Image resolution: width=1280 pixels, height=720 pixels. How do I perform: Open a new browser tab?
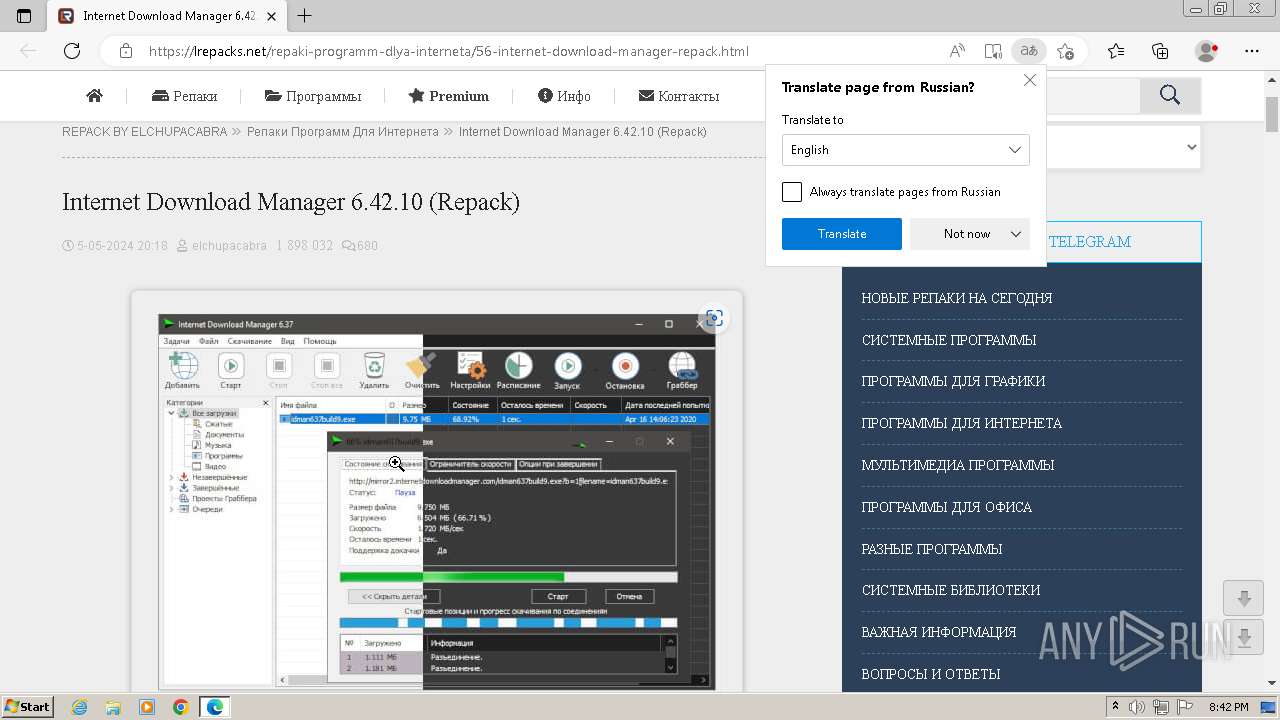305,16
